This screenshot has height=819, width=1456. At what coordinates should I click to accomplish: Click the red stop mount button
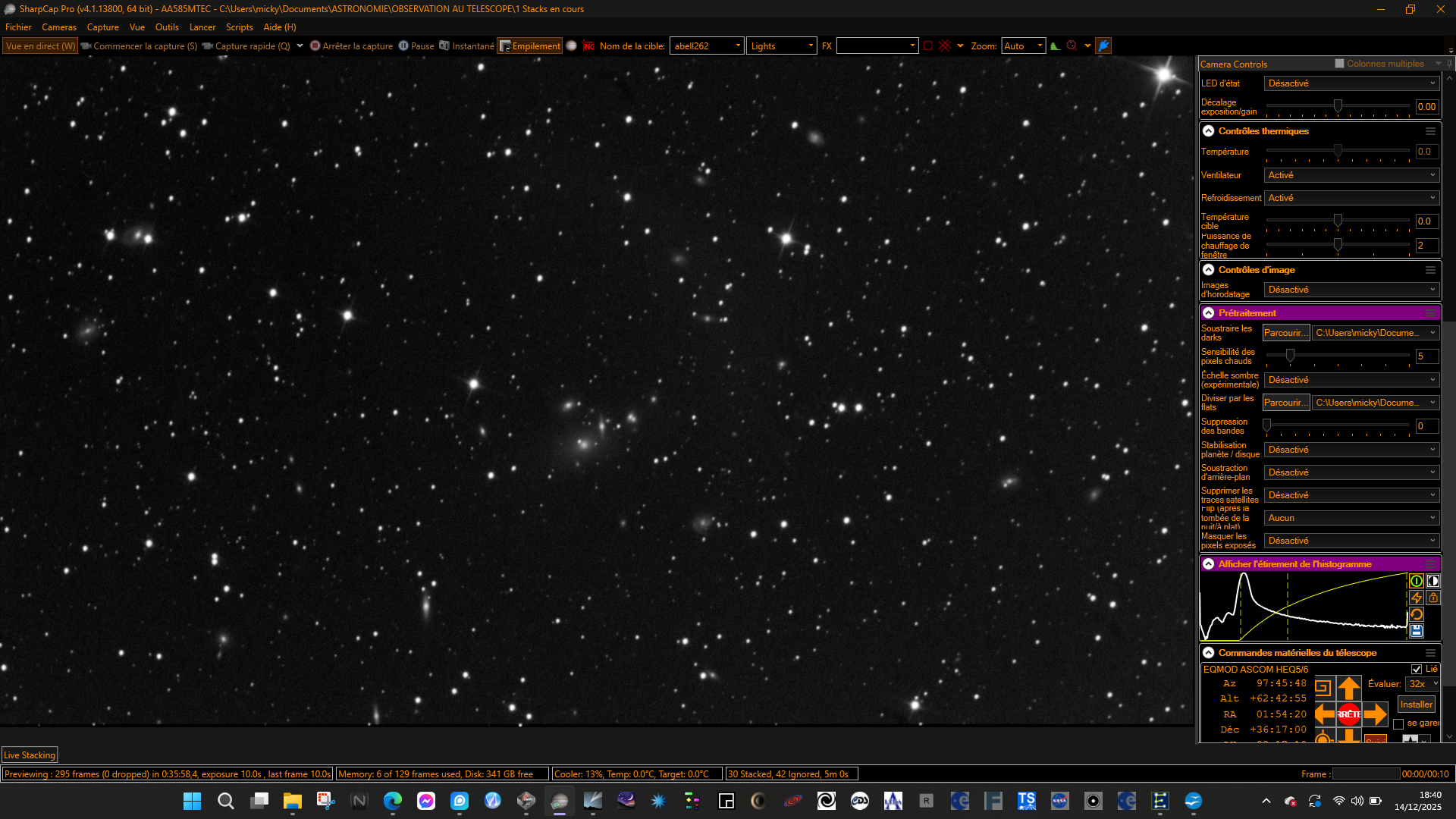pos(1348,714)
